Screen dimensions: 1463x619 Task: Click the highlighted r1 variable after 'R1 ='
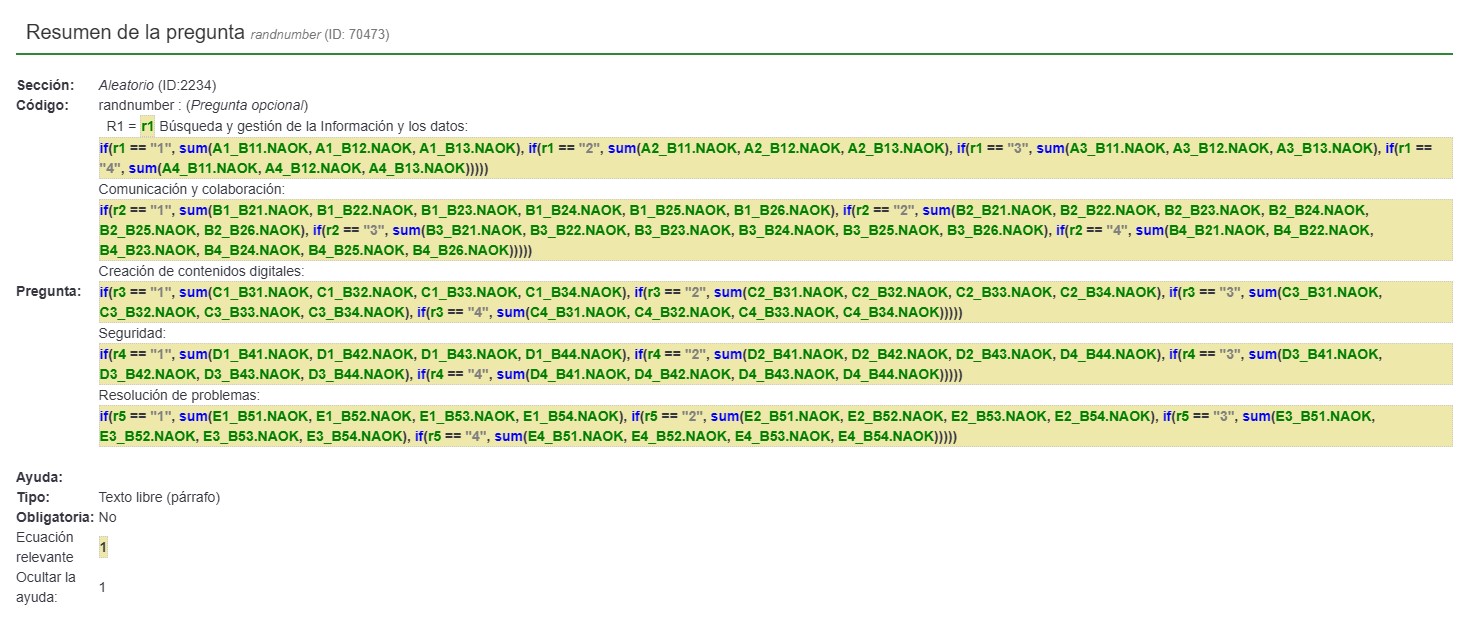pyautogui.click(x=147, y=126)
